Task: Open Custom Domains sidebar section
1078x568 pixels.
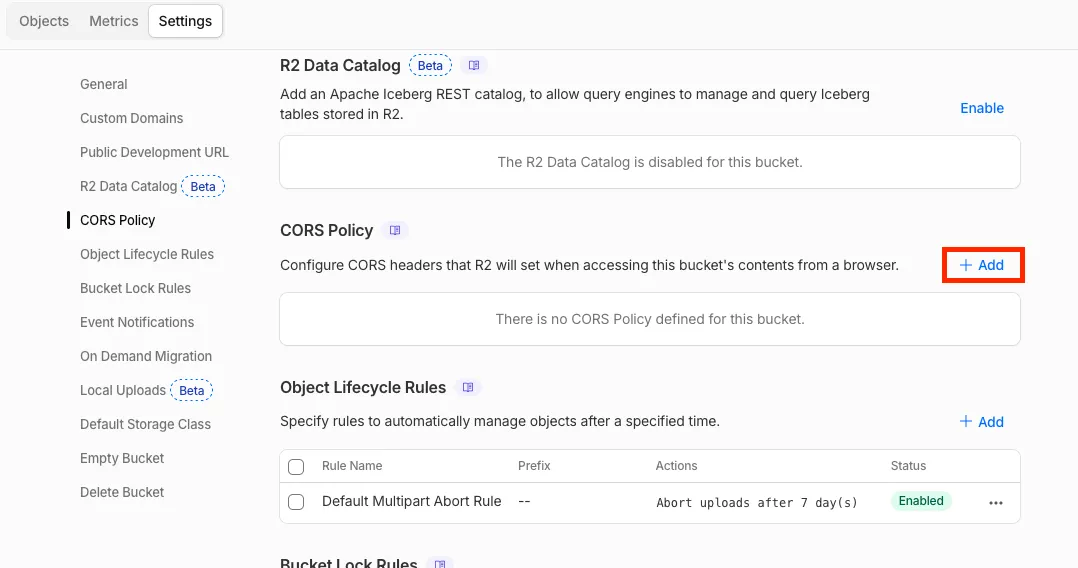Action: click(131, 118)
